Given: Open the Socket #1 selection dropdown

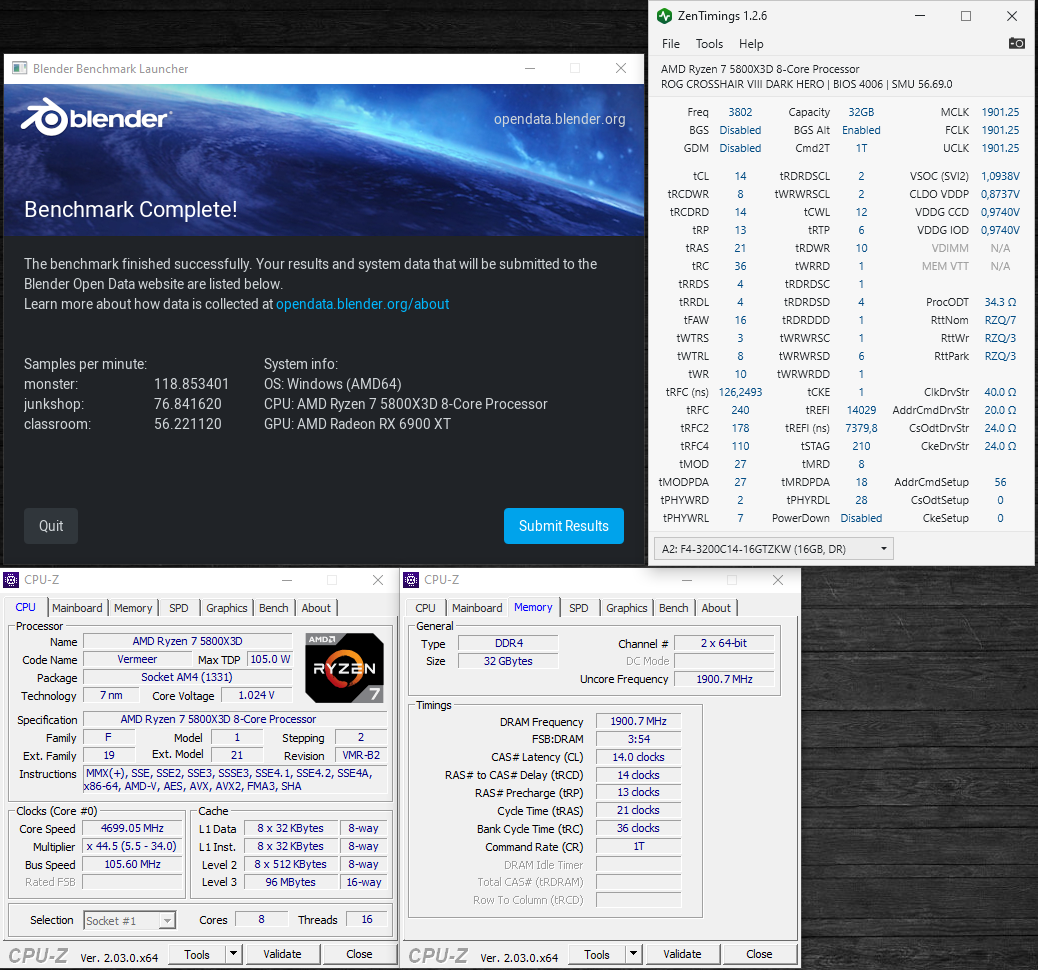Looking at the screenshot, I should [x=130, y=920].
